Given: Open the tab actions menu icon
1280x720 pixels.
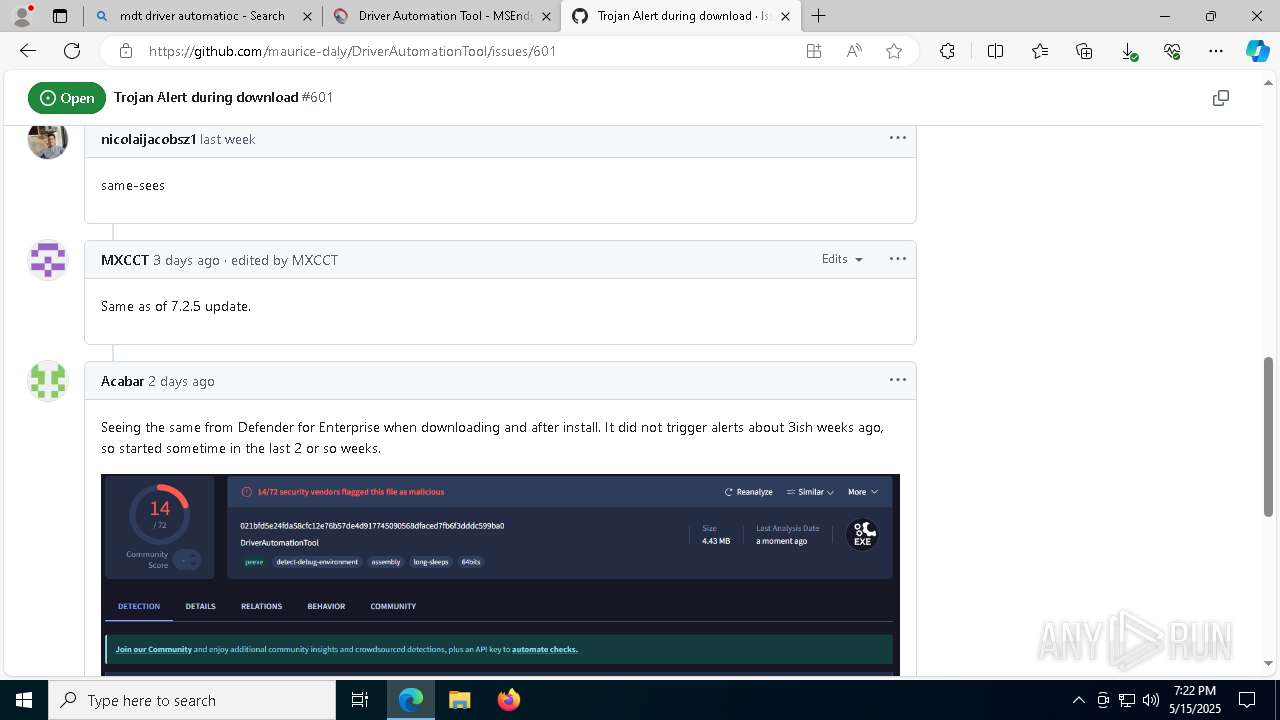Looking at the screenshot, I should coord(60,16).
